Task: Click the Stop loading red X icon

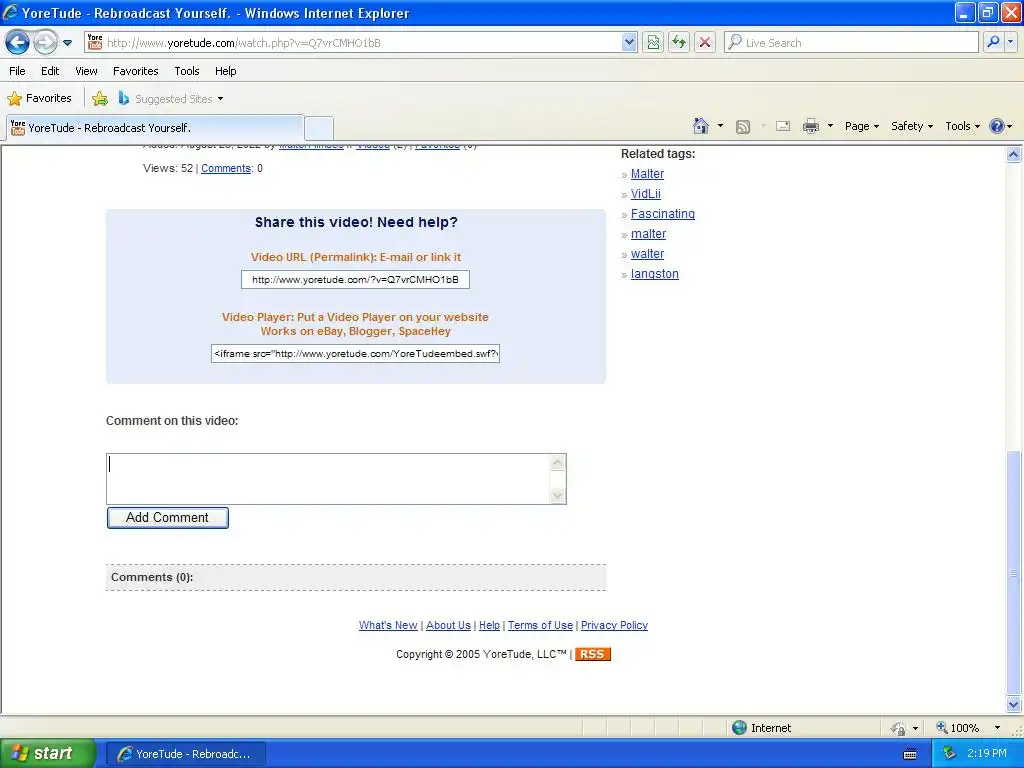Action: coord(705,43)
